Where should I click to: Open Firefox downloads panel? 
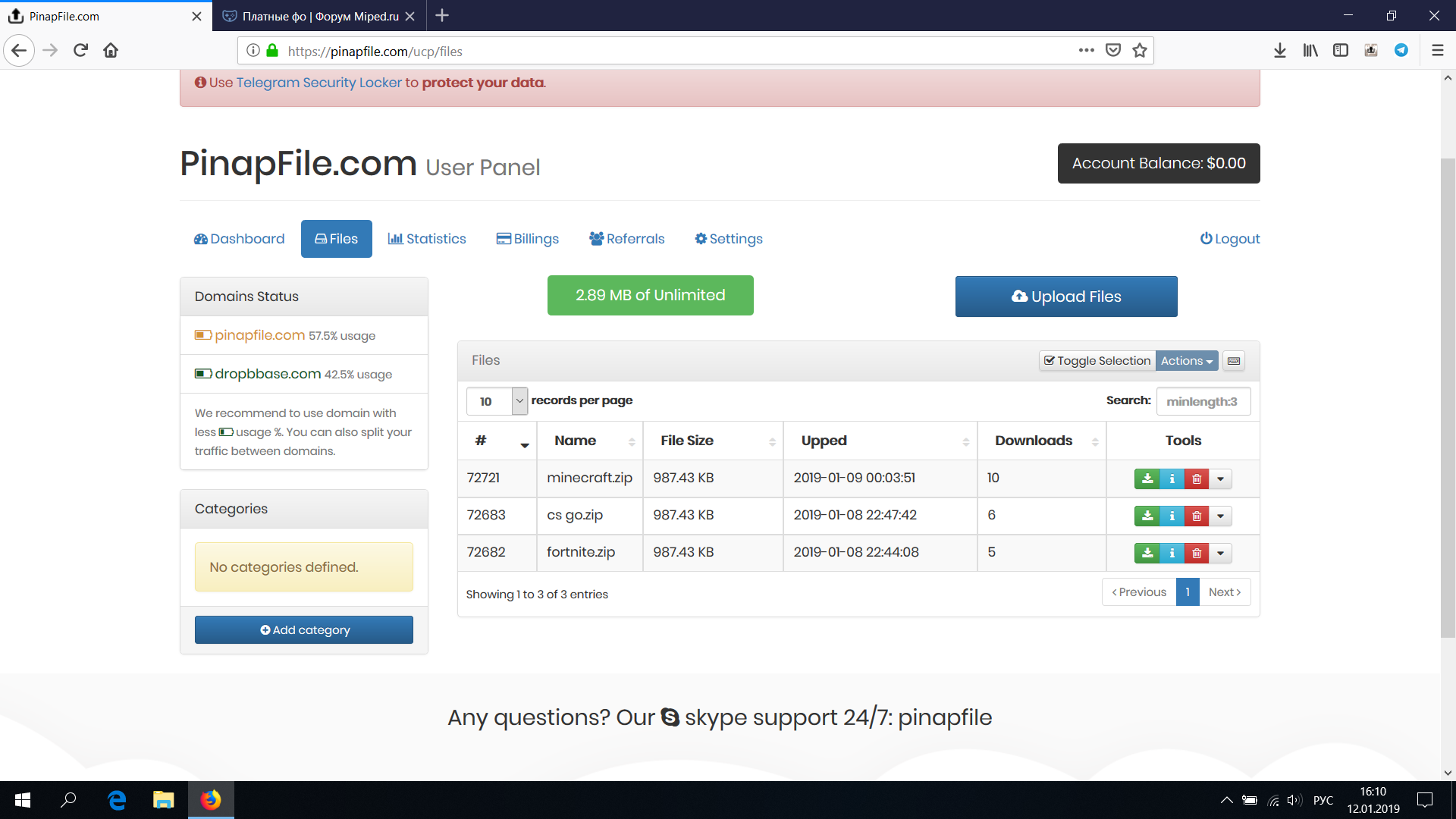1280,51
